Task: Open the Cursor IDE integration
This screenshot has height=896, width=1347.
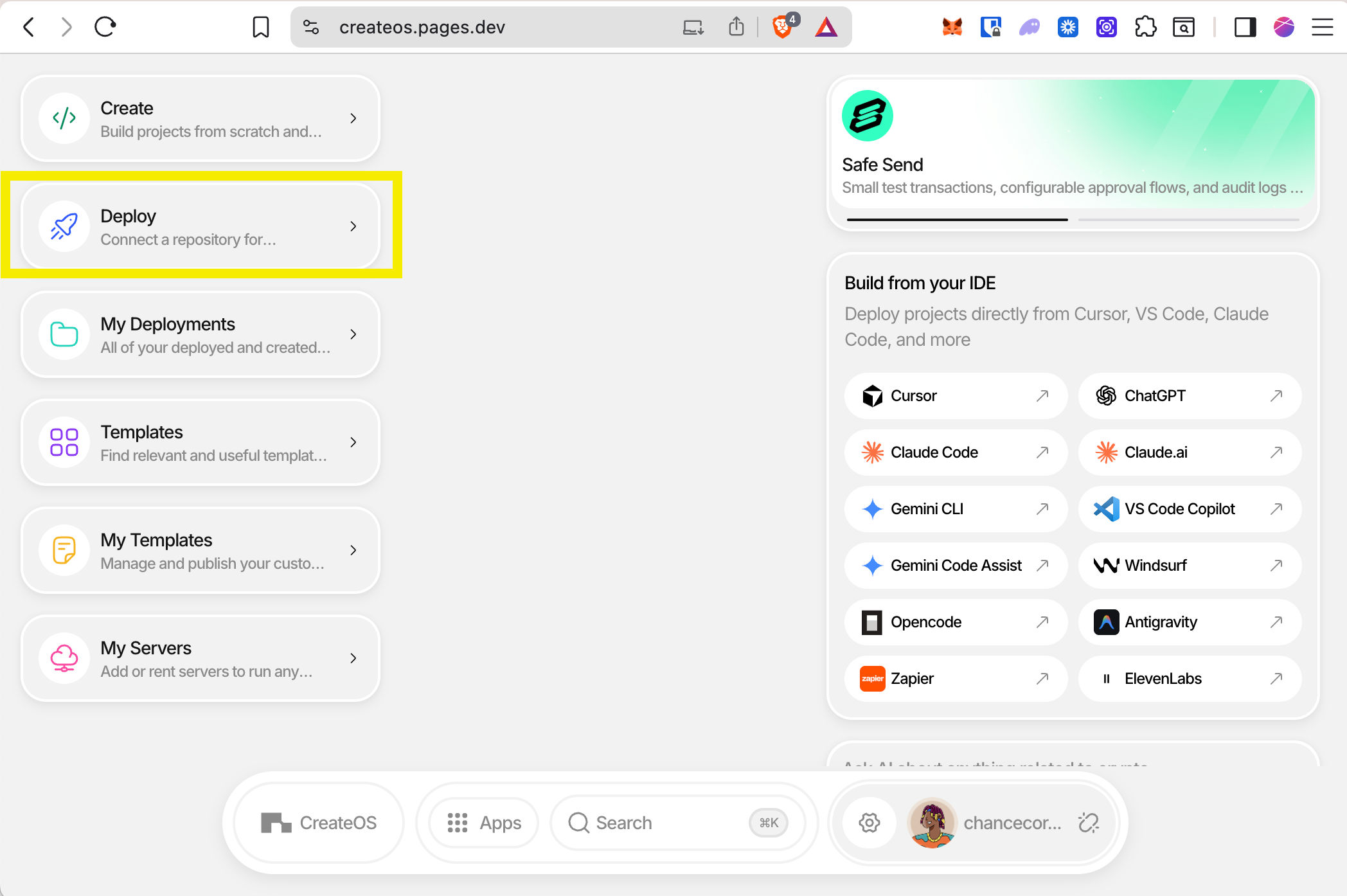Action: tap(955, 396)
